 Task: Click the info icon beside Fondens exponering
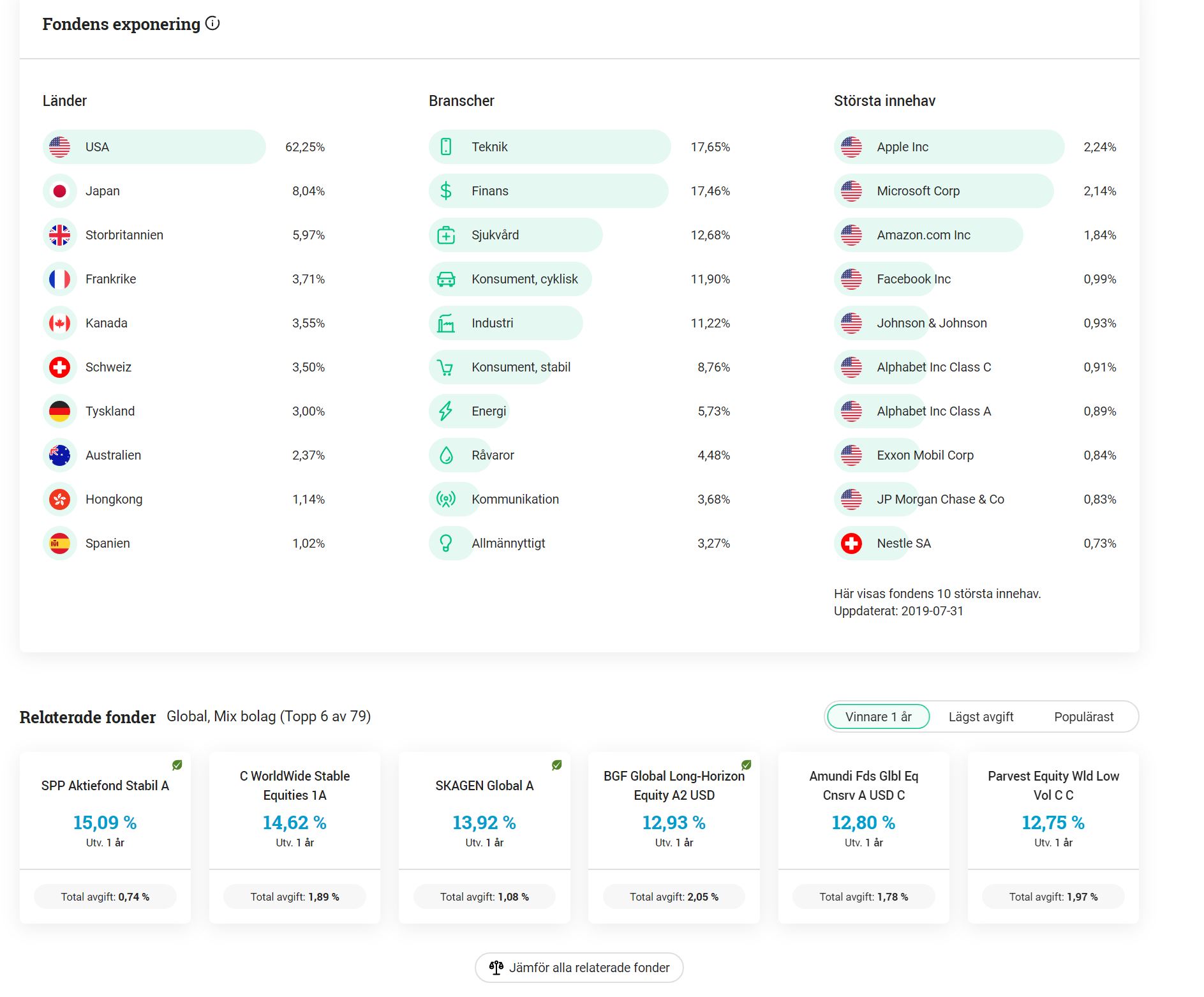212,24
